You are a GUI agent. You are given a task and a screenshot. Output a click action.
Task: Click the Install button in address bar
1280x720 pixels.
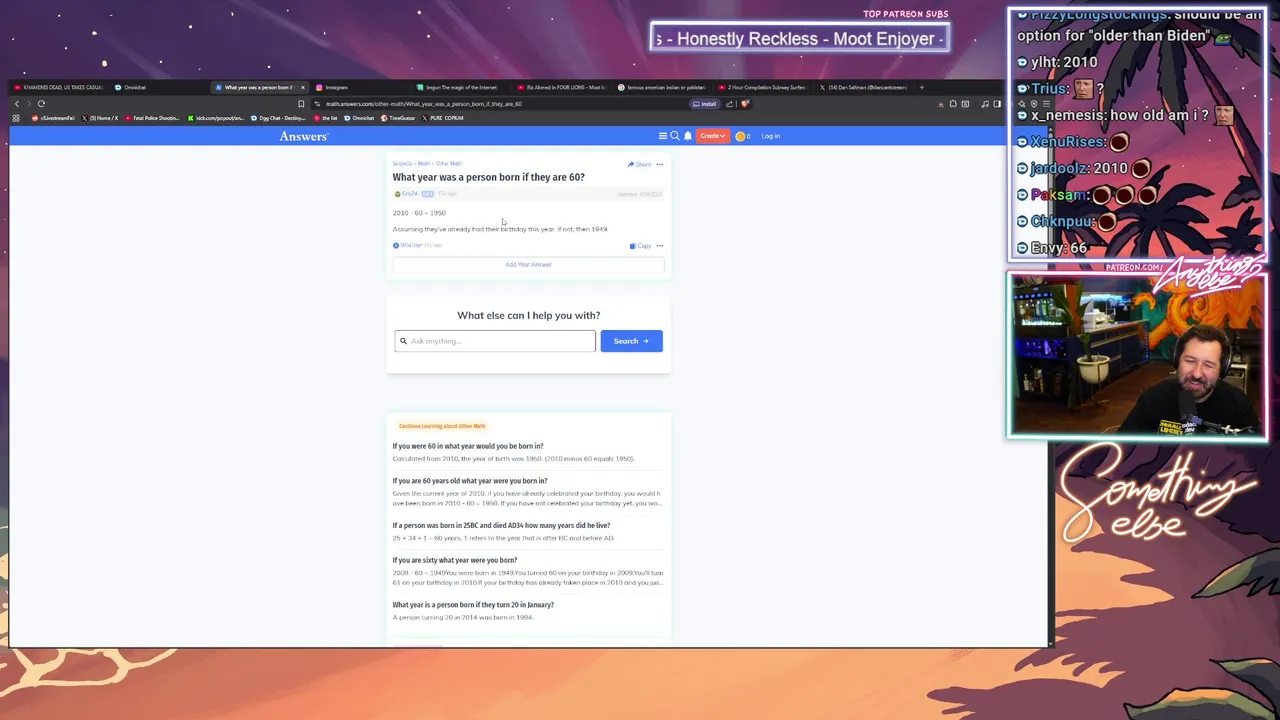point(705,104)
